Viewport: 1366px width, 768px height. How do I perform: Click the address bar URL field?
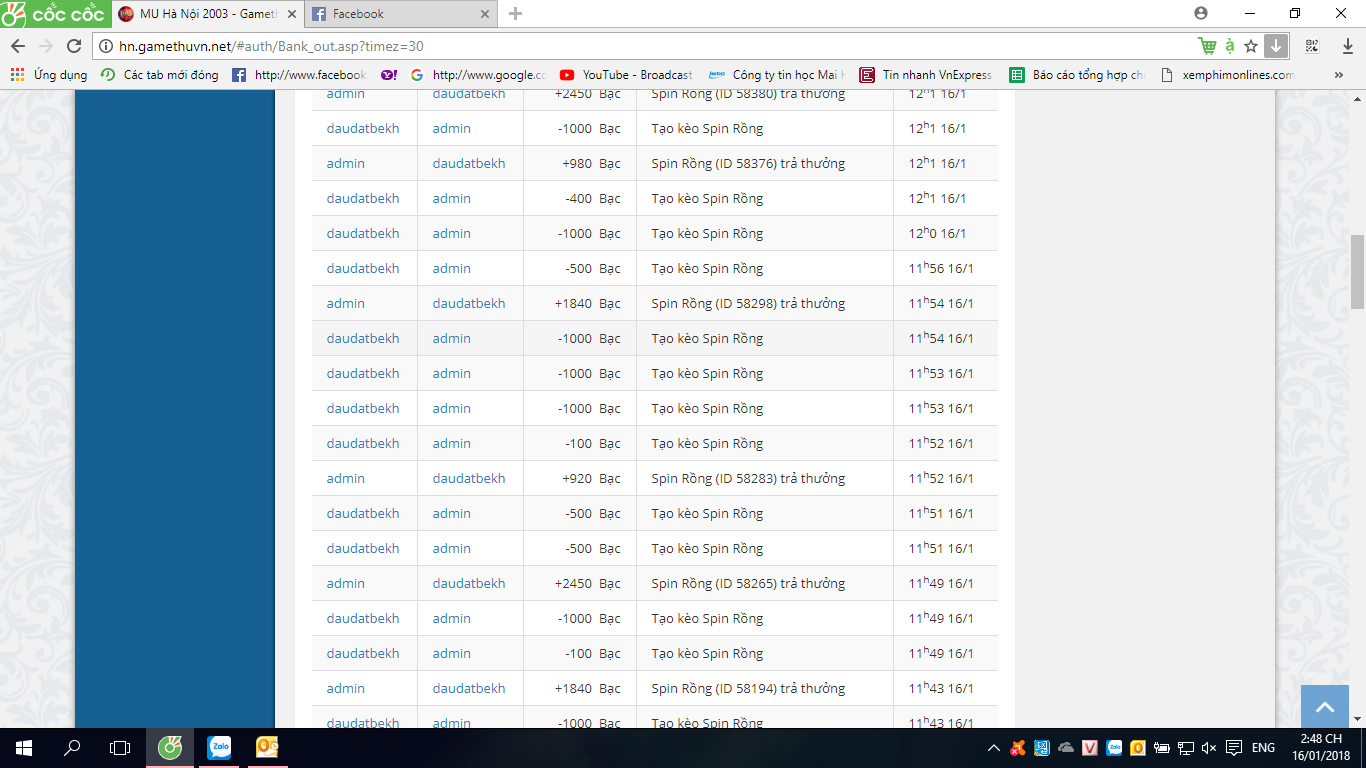coord(650,46)
